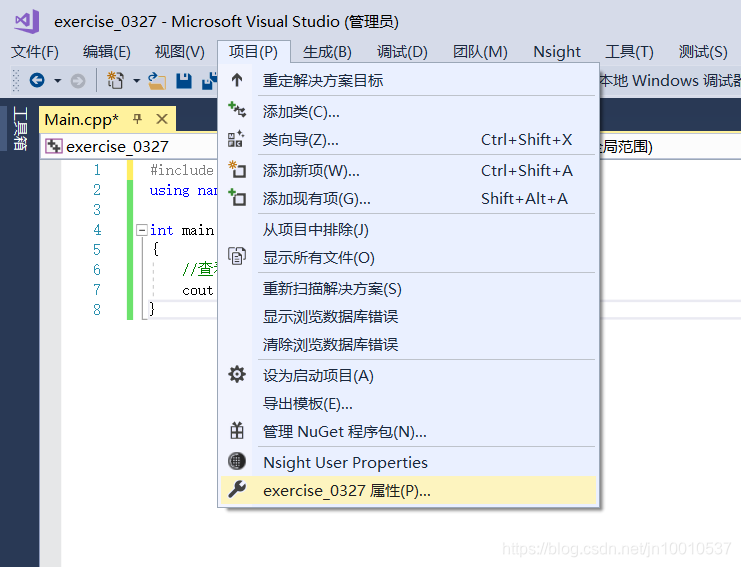The height and width of the screenshot is (567, 741).
Task: Click the class wizard icon
Action: point(236,138)
